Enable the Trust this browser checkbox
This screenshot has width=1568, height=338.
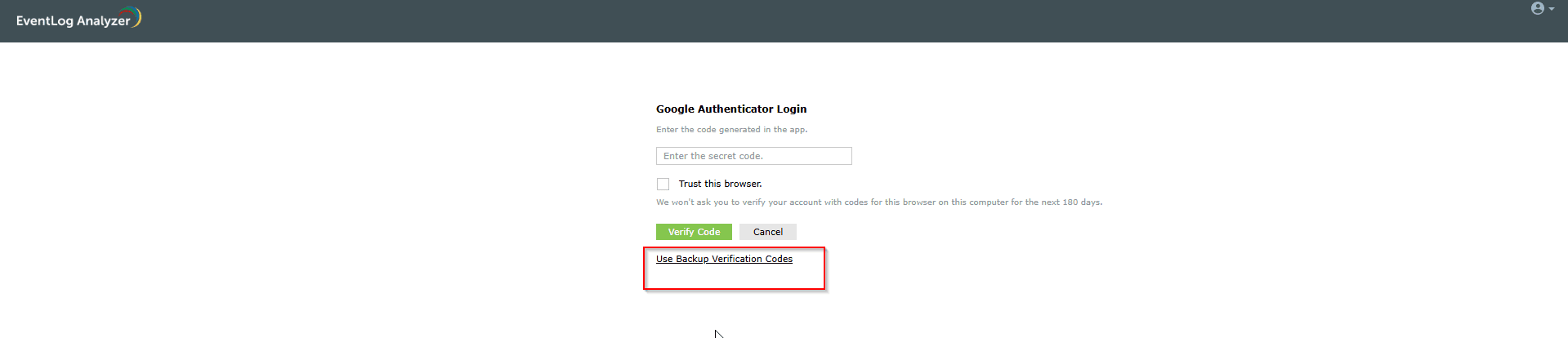[663, 185]
